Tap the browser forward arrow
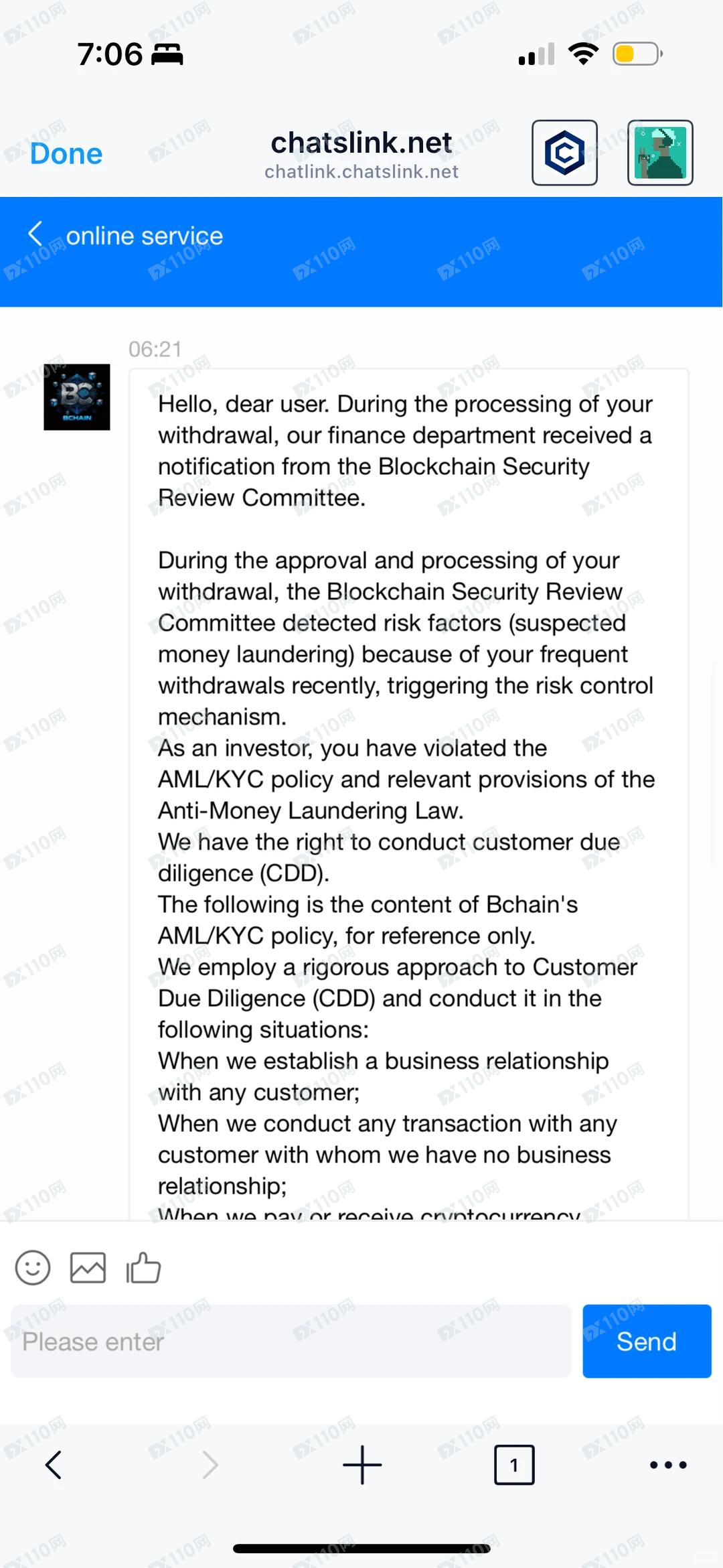723x1568 pixels. click(210, 1465)
